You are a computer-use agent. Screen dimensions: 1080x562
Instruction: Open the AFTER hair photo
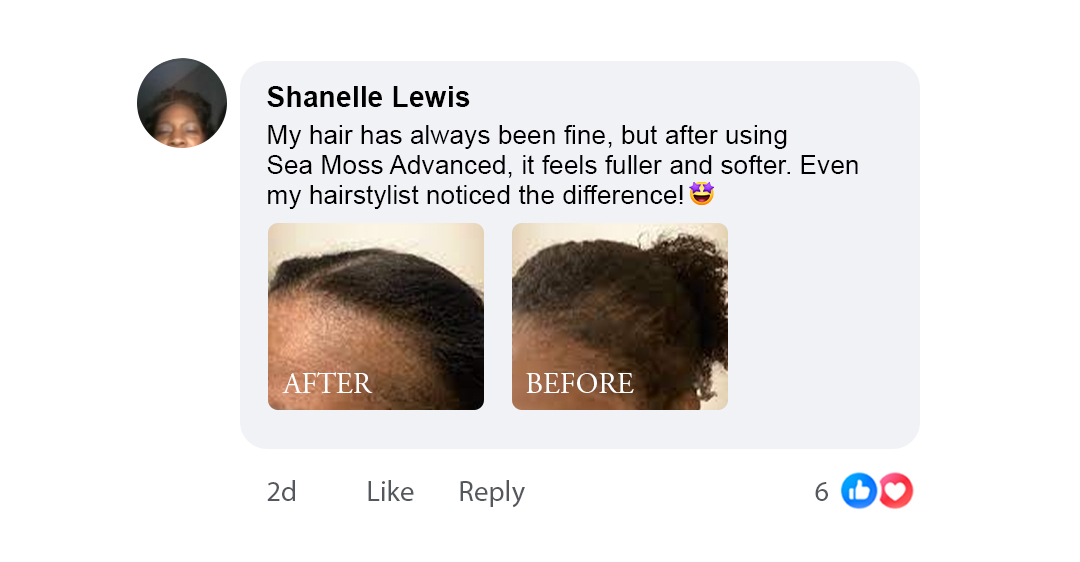click(x=375, y=316)
